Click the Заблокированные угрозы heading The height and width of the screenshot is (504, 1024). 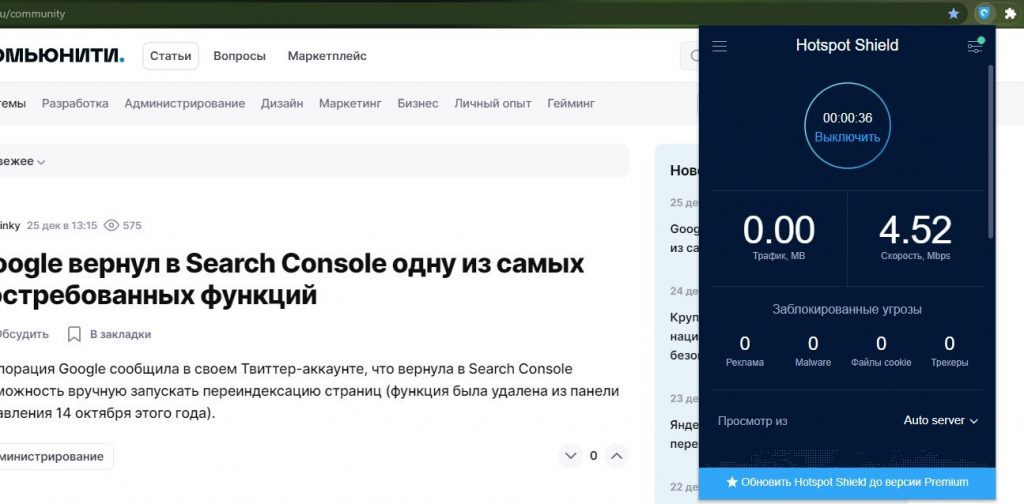click(x=847, y=309)
